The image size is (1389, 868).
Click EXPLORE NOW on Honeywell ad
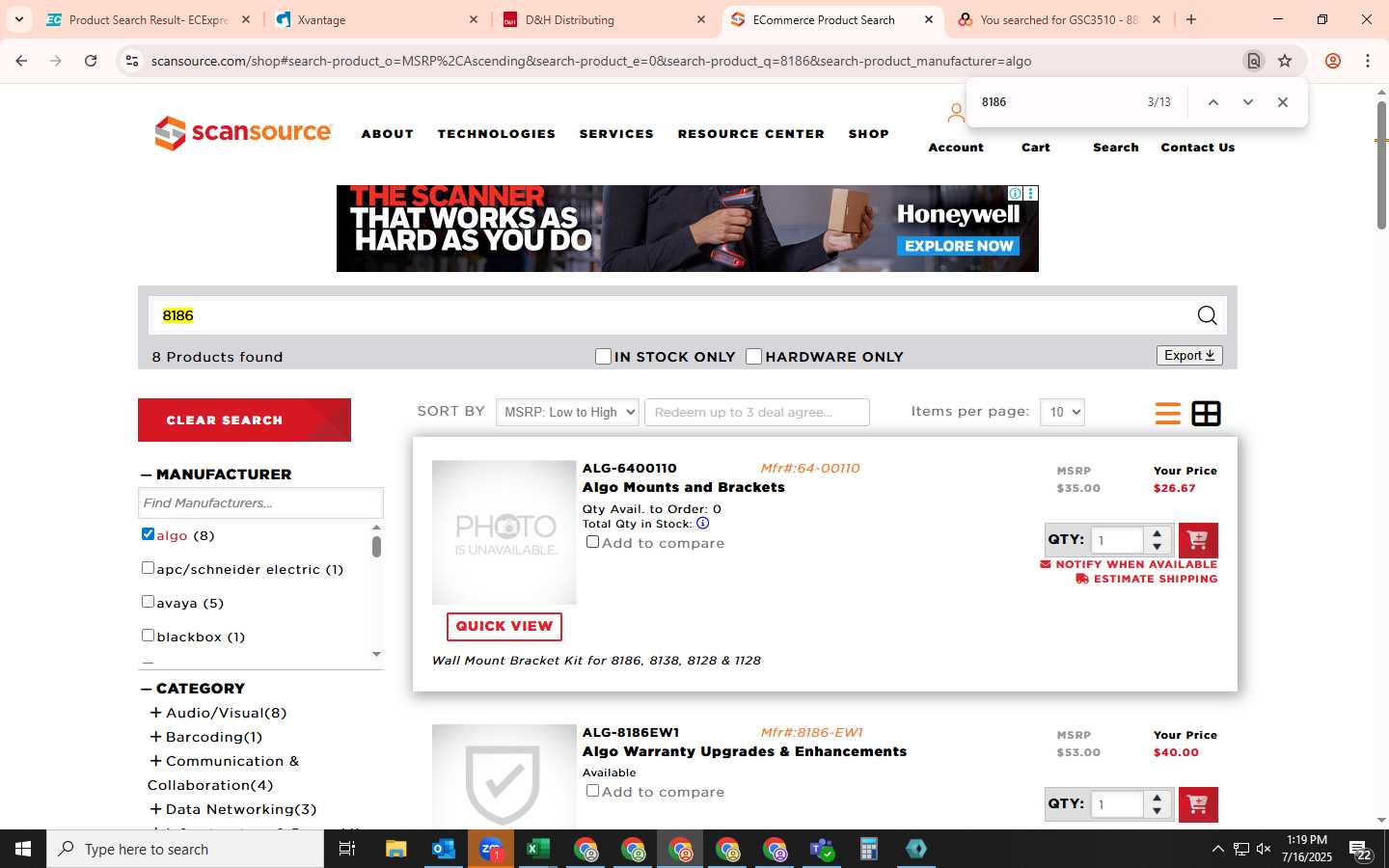point(959,246)
